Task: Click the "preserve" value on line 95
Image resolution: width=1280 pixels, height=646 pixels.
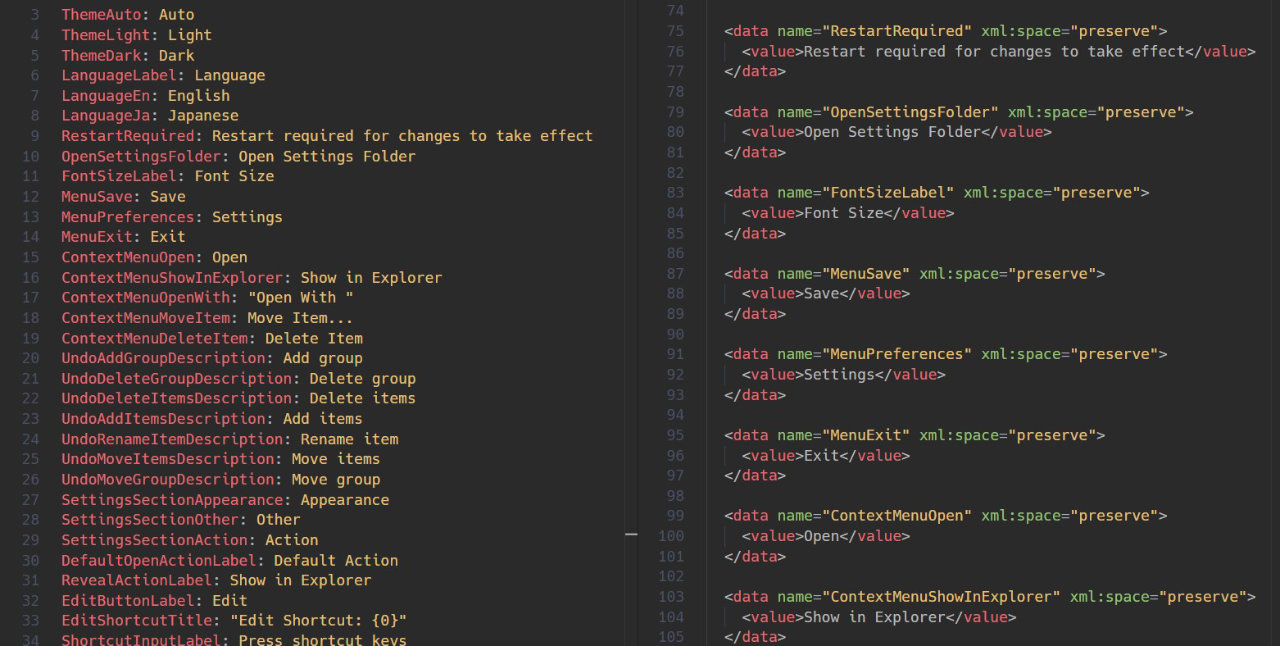Action: point(1052,435)
